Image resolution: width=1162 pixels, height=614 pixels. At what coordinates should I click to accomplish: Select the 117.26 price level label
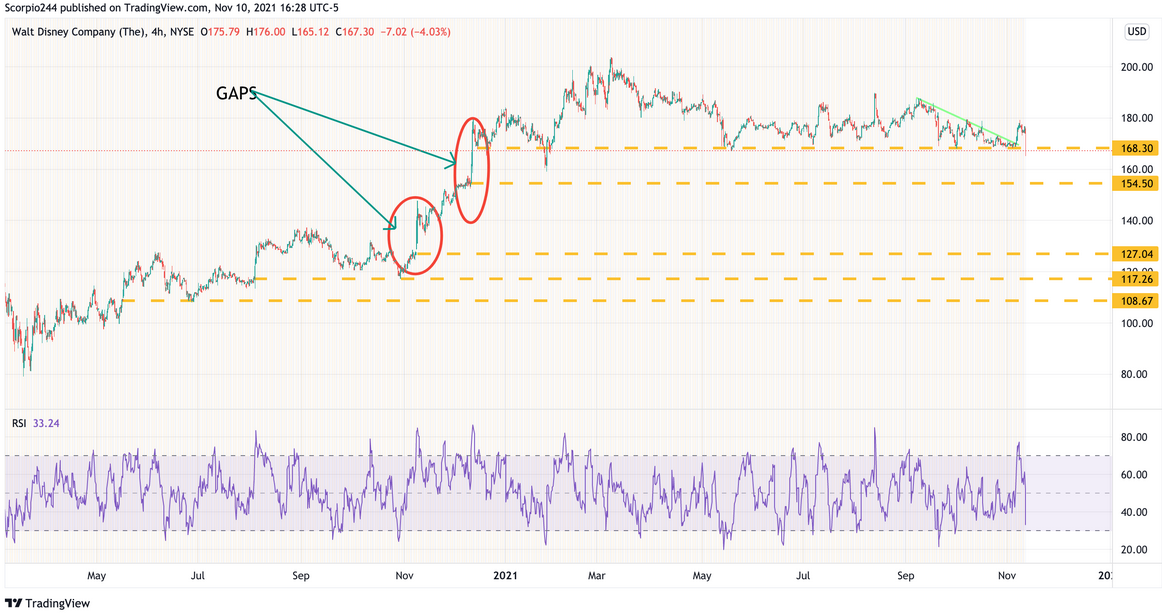pos(1135,278)
